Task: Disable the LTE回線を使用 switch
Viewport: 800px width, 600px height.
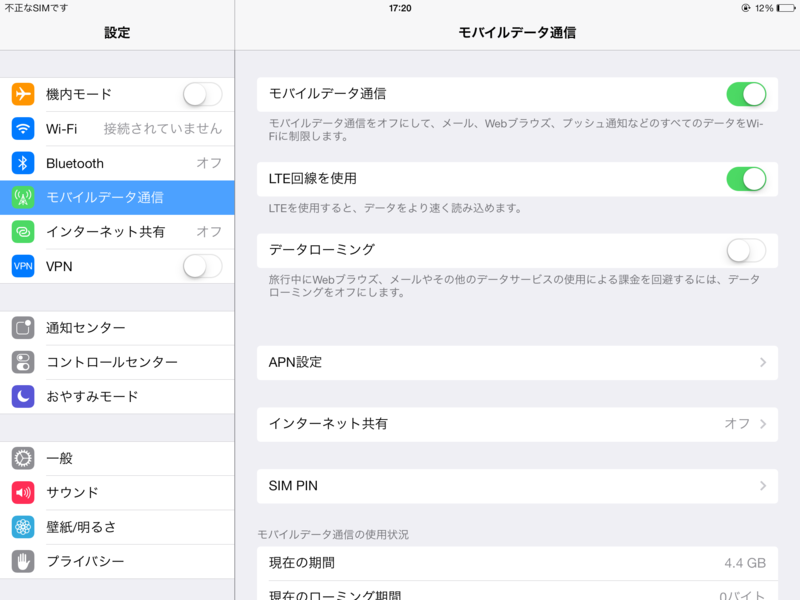Action: pyautogui.click(x=746, y=179)
